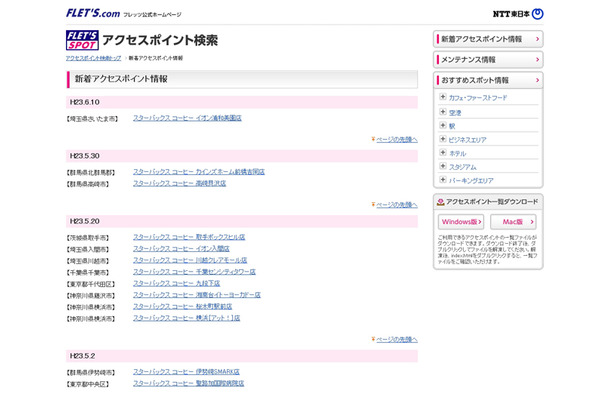Open スターバックス 九段下店 link

coord(177,283)
